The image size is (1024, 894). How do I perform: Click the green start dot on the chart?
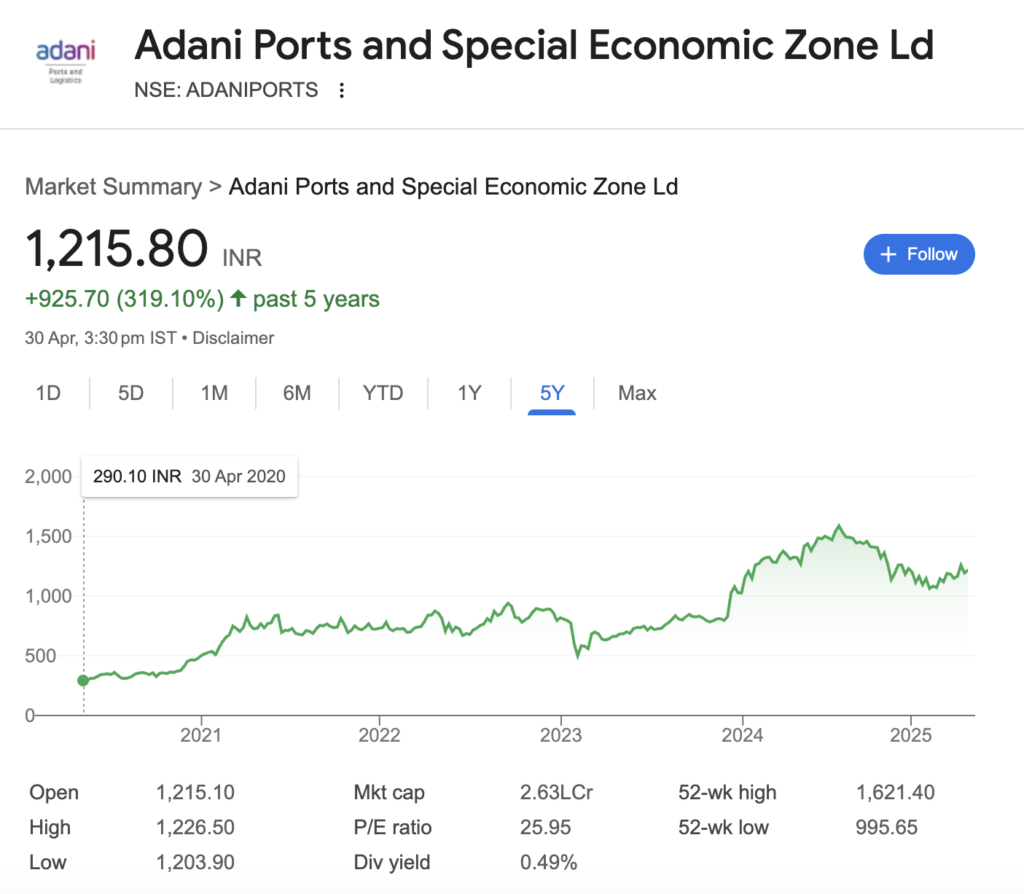click(83, 680)
